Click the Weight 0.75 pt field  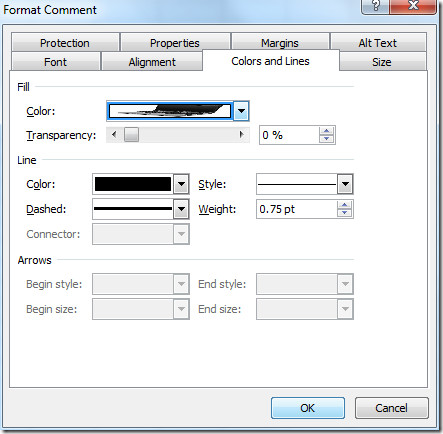(297, 209)
